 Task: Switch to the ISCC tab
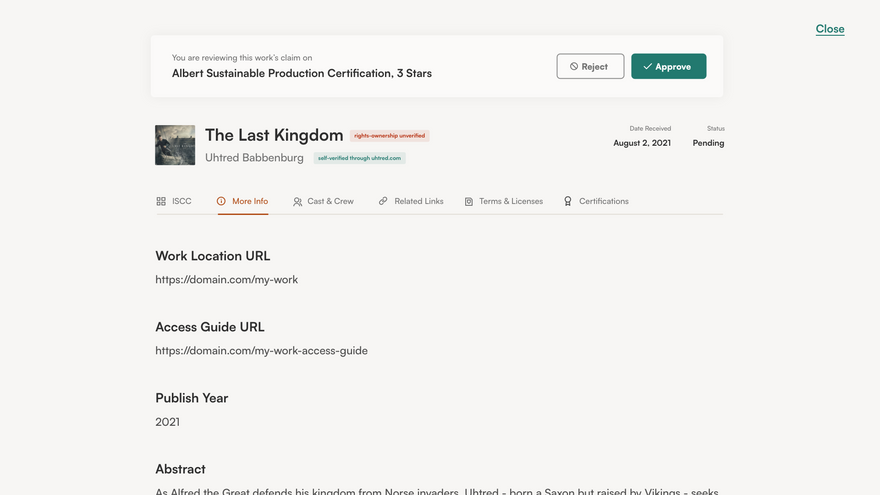(174, 201)
